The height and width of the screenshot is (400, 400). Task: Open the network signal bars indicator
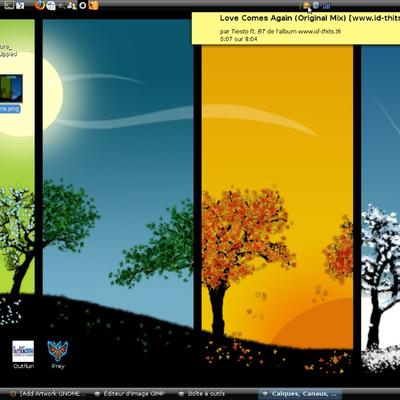coord(326,6)
